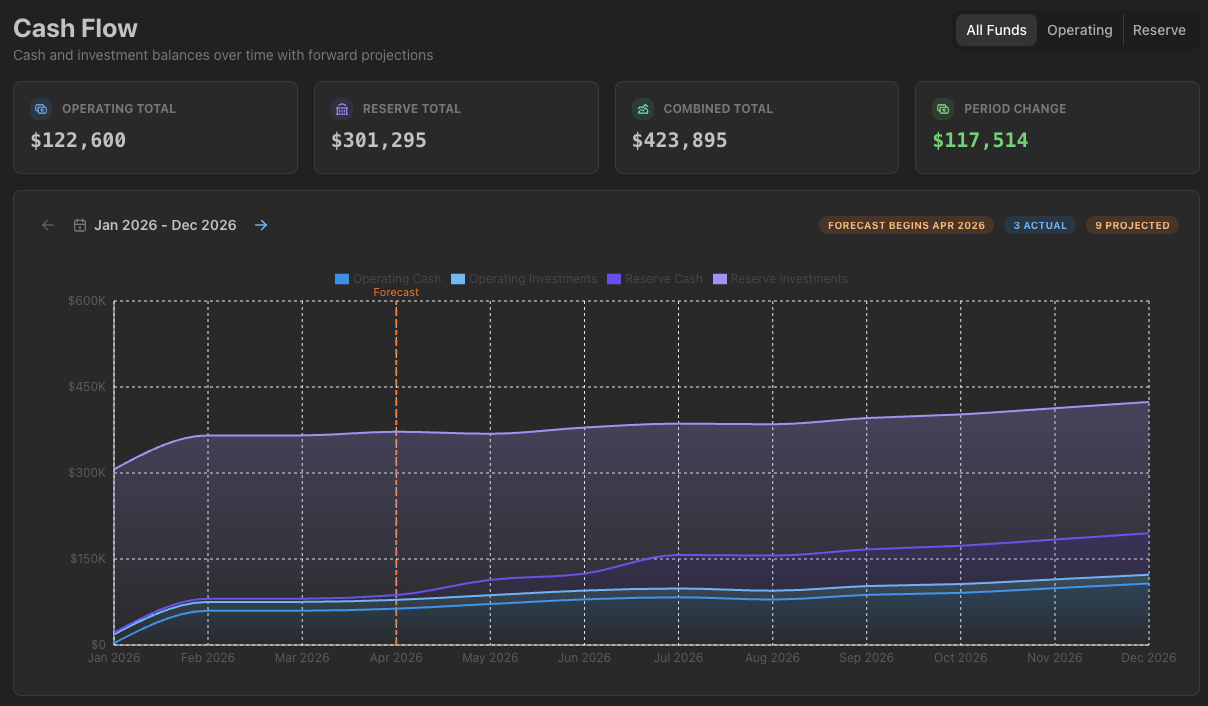The image size is (1208, 706).
Task: Switch to the Operating tab
Action: tap(1079, 30)
